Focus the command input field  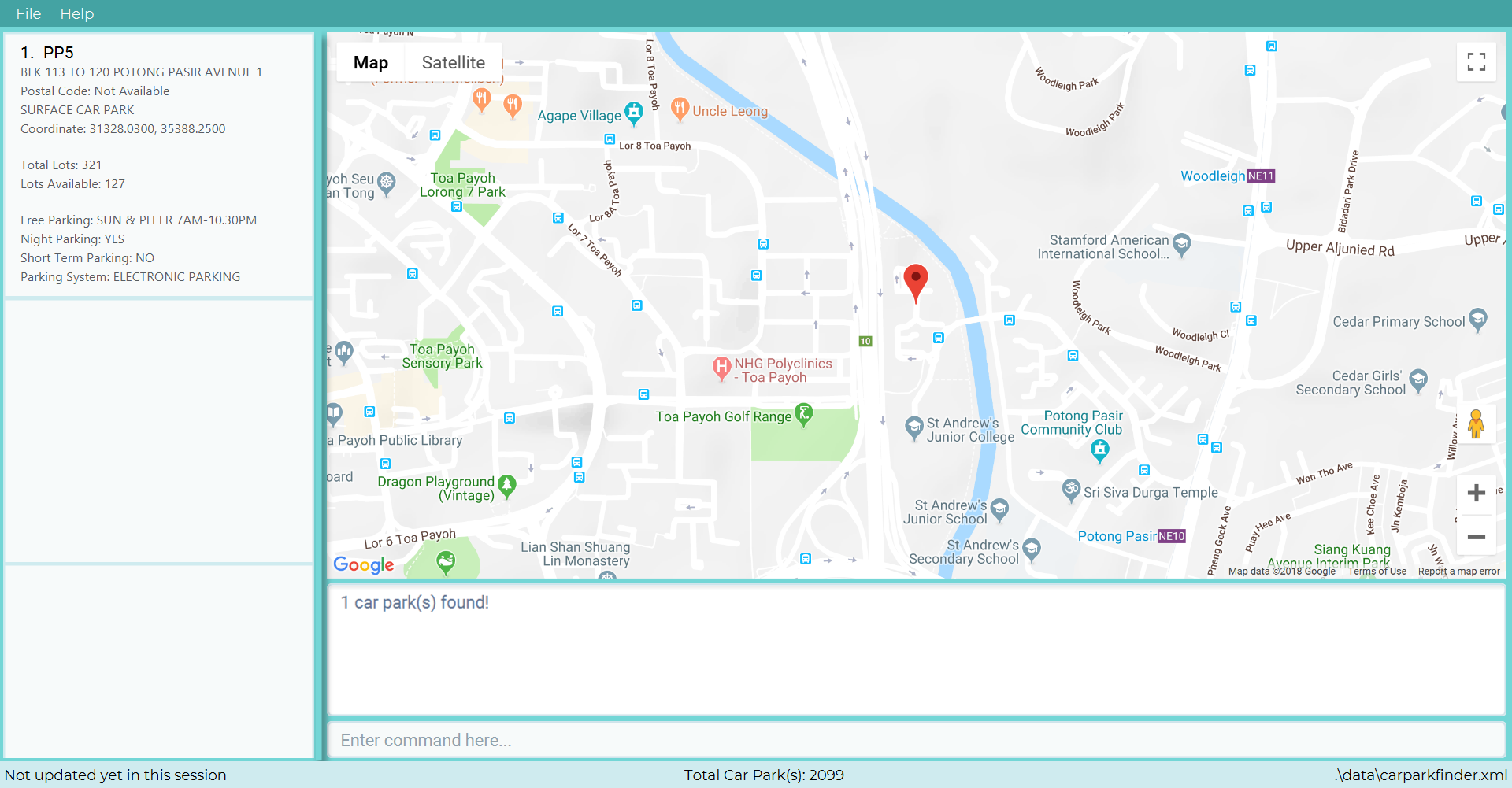point(917,740)
